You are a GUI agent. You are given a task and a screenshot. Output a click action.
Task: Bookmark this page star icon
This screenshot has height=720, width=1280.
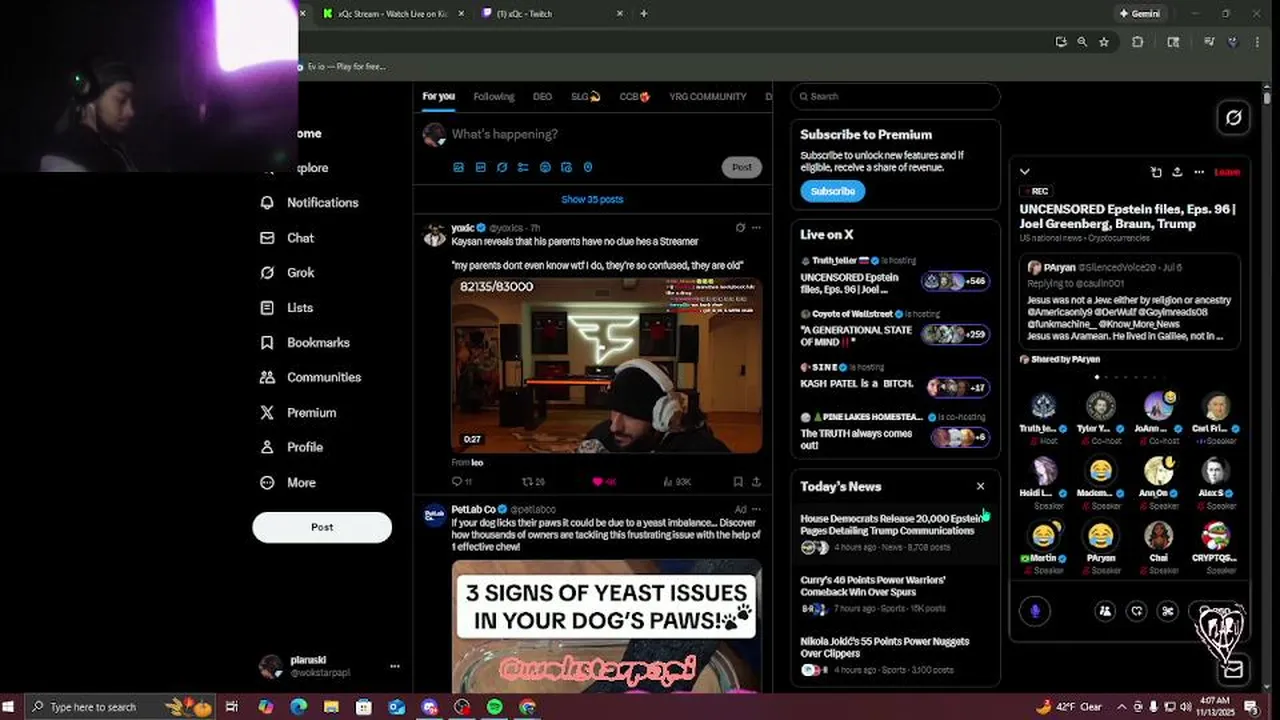pos(1104,42)
